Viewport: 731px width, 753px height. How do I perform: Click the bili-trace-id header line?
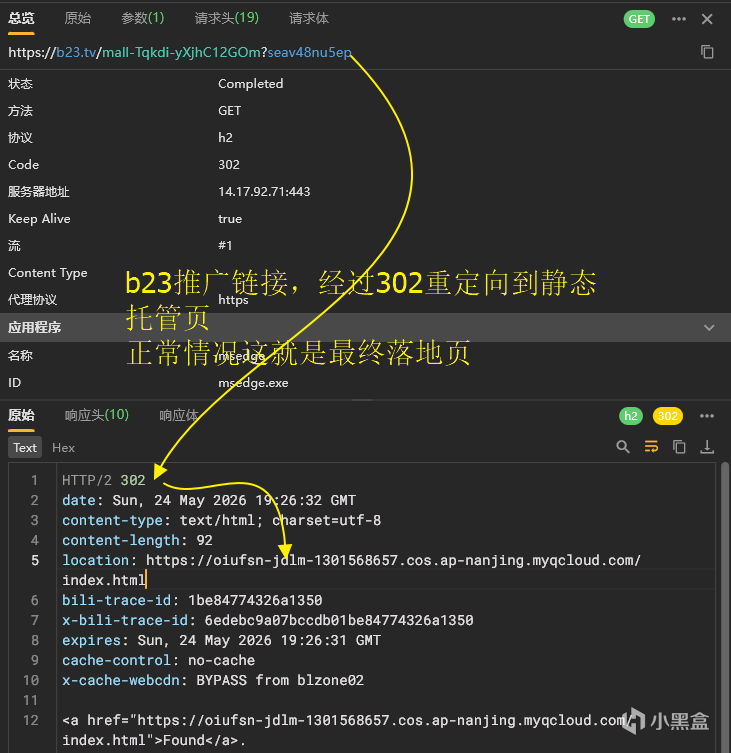point(192,600)
